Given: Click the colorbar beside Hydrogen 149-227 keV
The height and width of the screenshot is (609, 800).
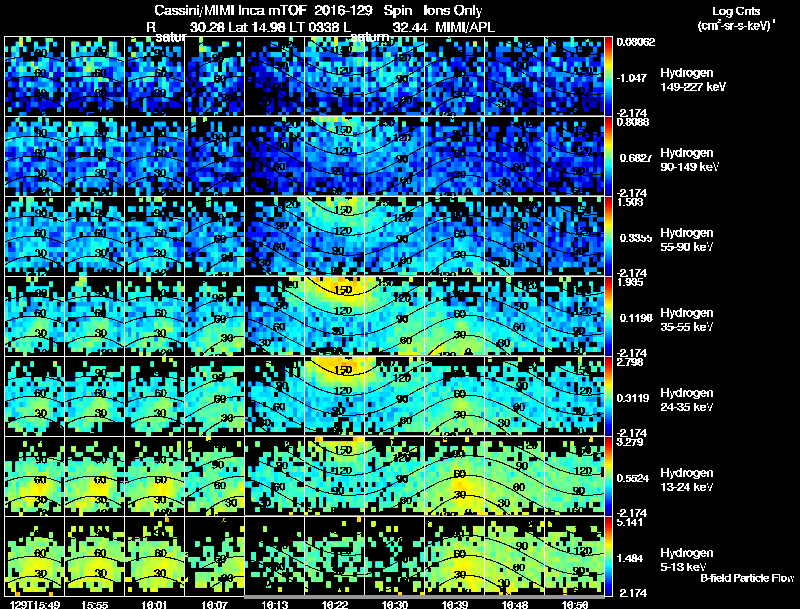Looking at the screenshot, I should pos(608,76).
